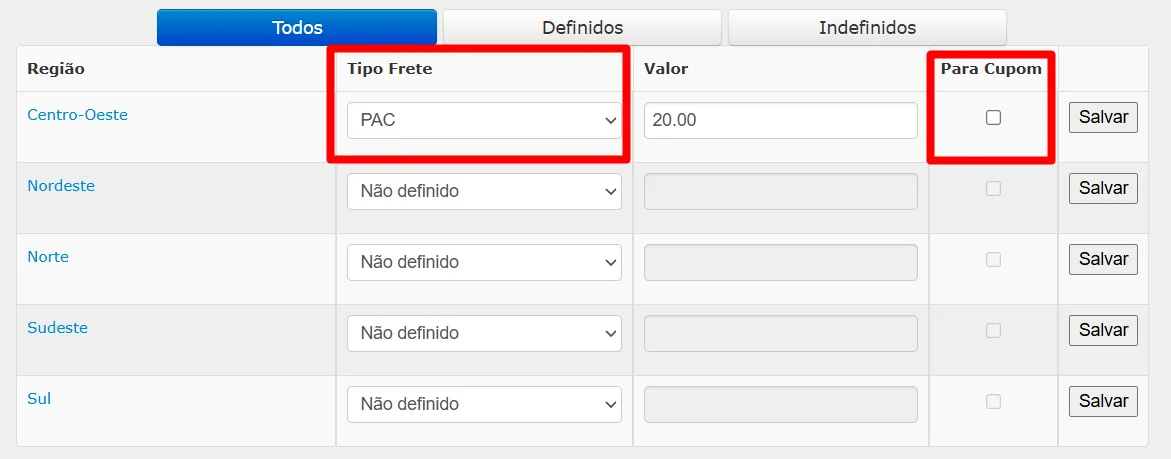Click the Valor field showing 20.00
Image resolution: width=1171 pixels, height=459 pixels.
(780, 120)
